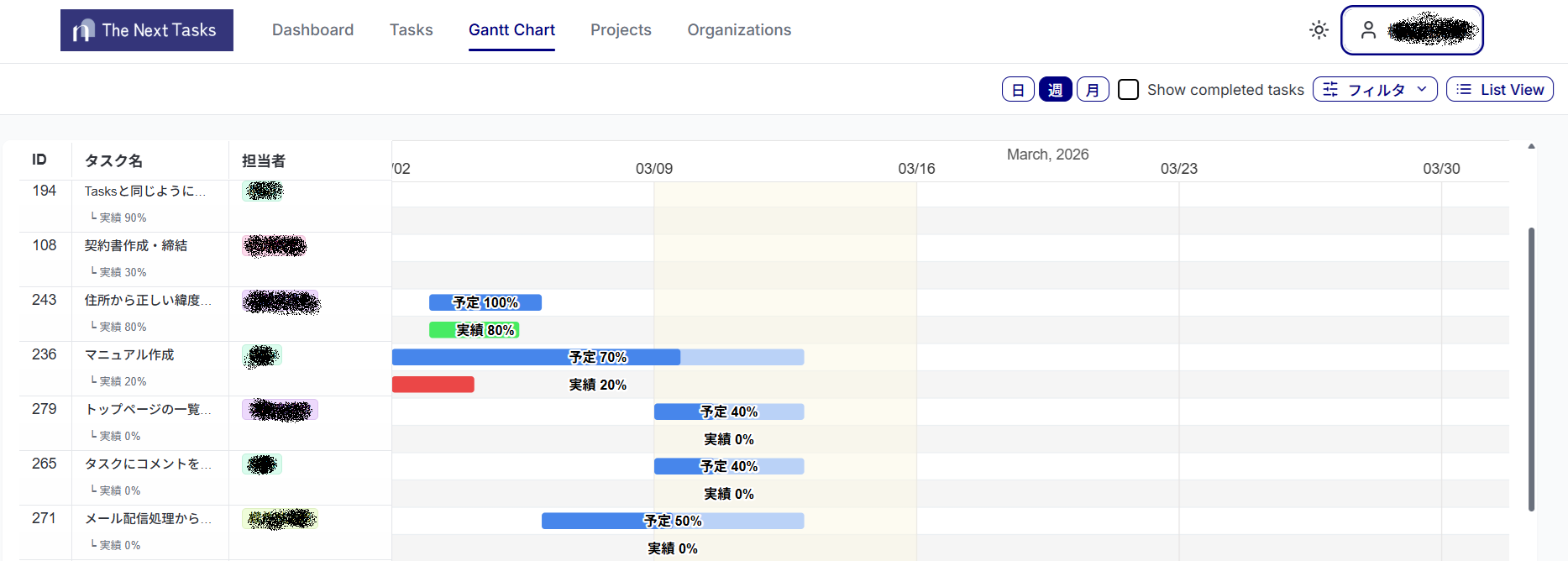Click ID 271 cell
Screen dimensions: 1568x561
[45, 518]
